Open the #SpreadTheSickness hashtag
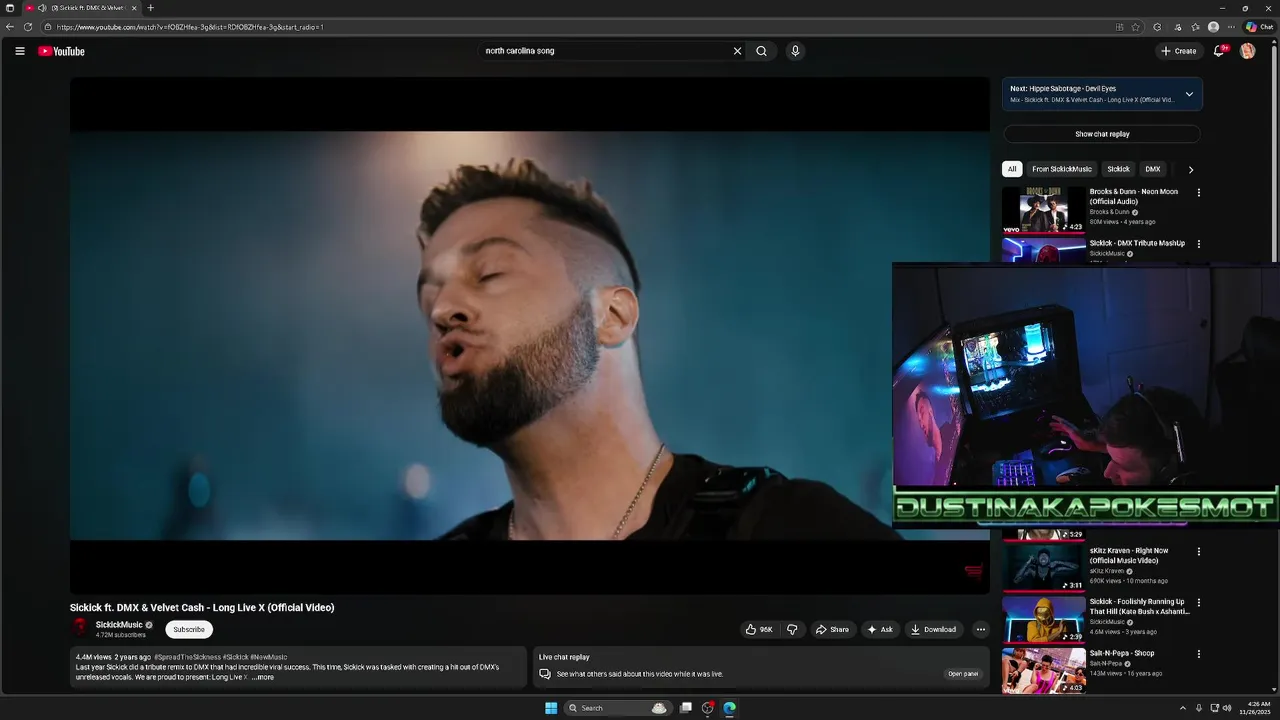The image size is (1280, 720). (x=187, y=657)
